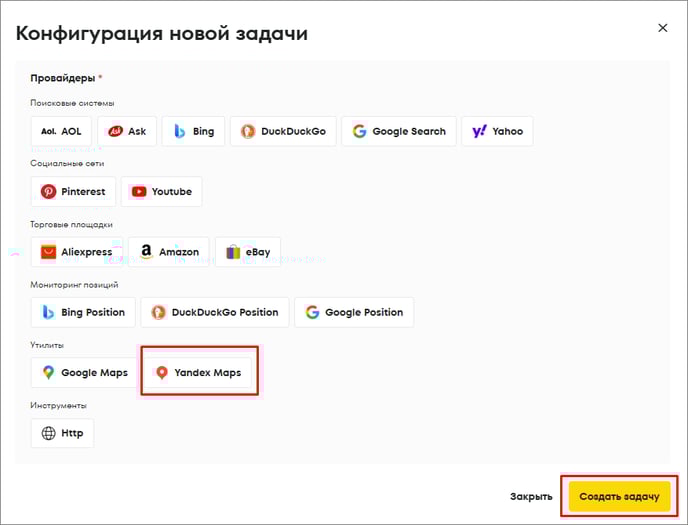Select the AOL provider
This screenshot has width=688, height=525.
pos(61,131)
